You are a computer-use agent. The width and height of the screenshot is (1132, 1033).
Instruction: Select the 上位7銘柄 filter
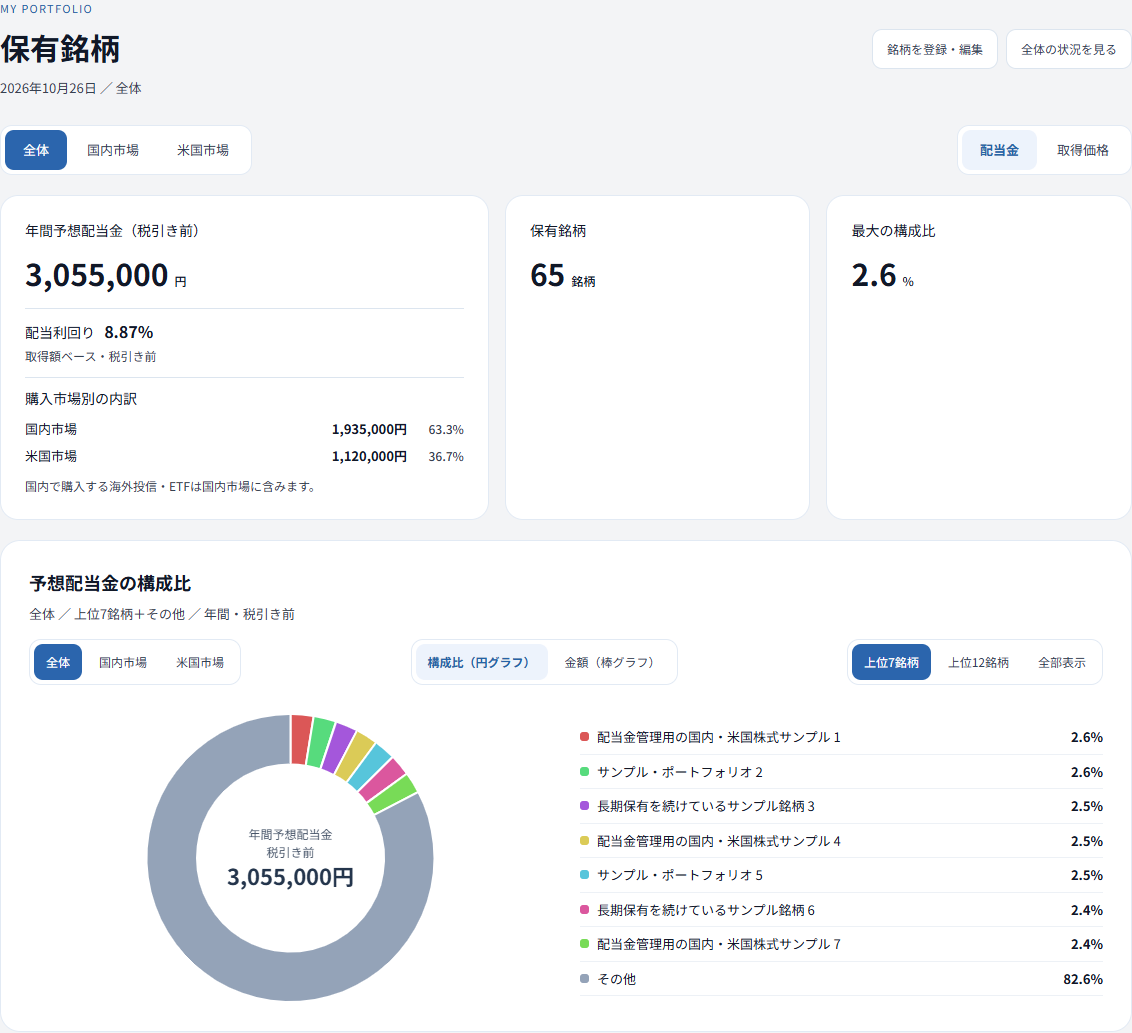click(x=892, y=662)
